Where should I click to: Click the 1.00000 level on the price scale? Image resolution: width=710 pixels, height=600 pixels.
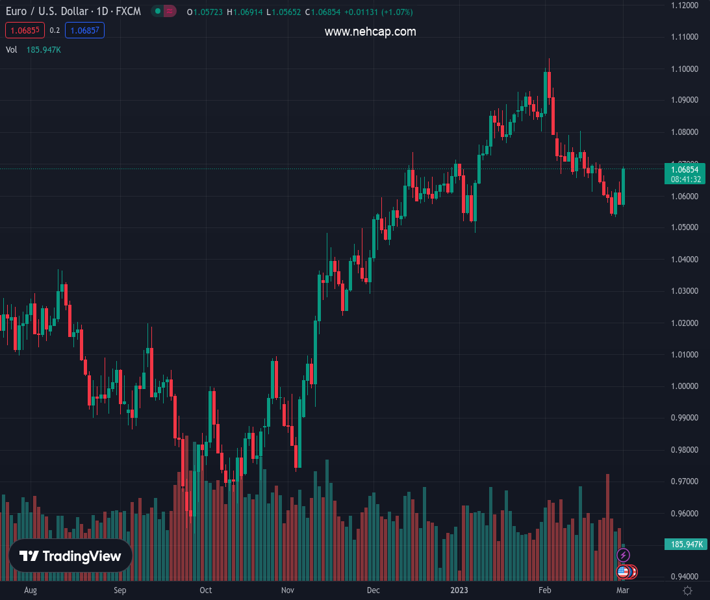685,386
